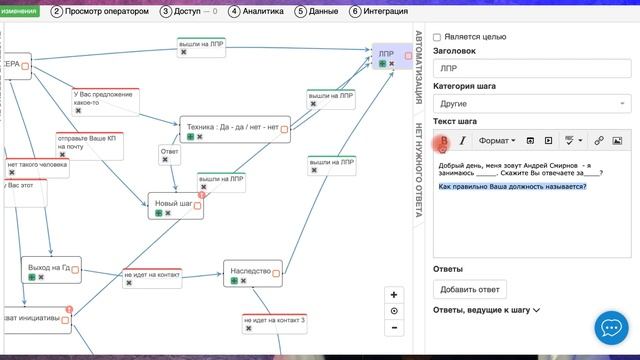640x360 pixels.
Task: Remove Техника node using cross icon
Action: (x=200, y=137)
